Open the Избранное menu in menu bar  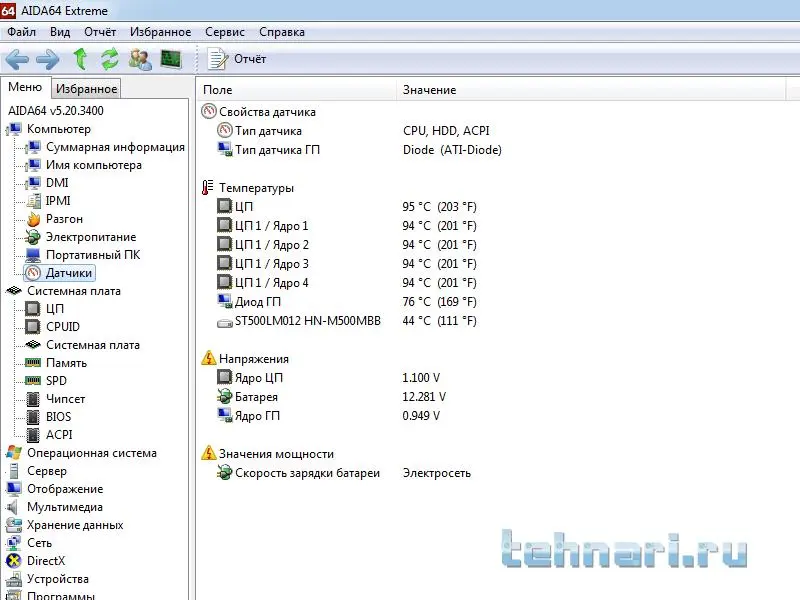[160, 32]
